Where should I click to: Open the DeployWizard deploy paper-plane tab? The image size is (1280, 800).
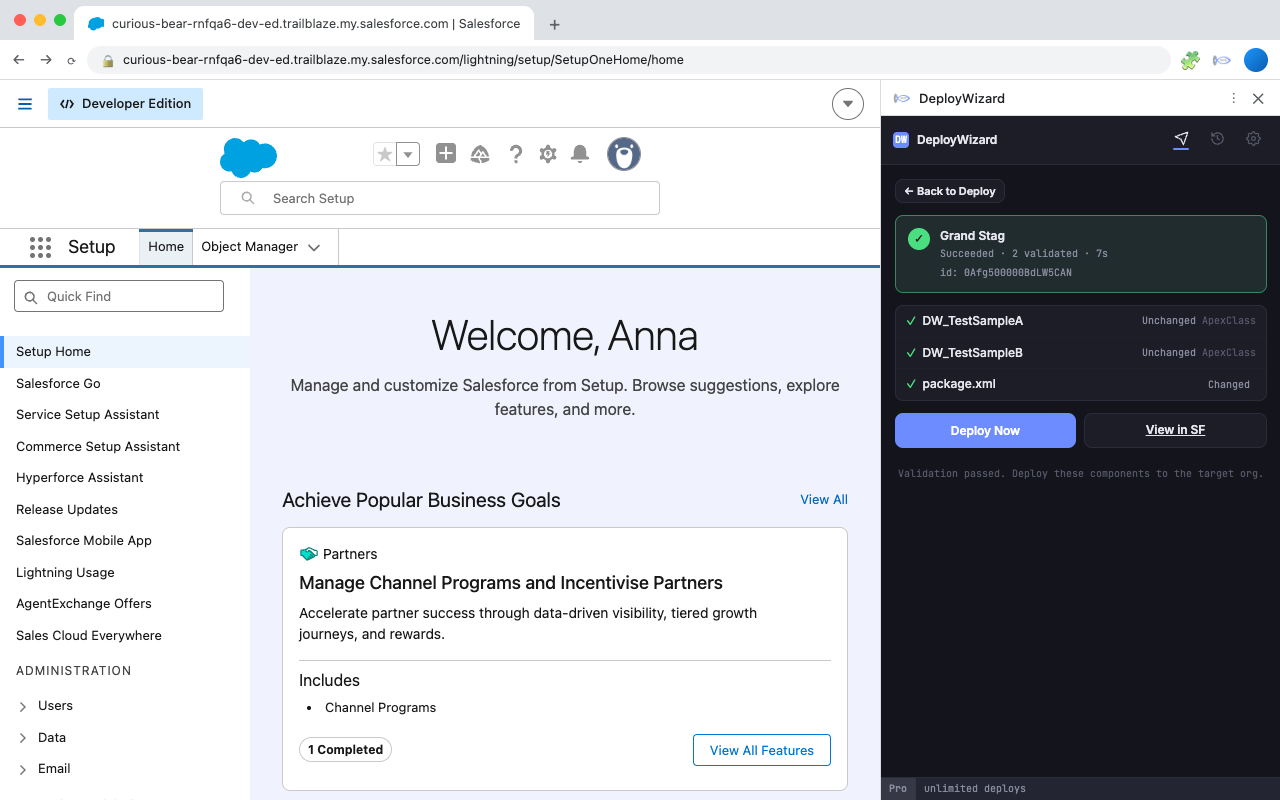pyautogui.click(x=1181, y=140)
